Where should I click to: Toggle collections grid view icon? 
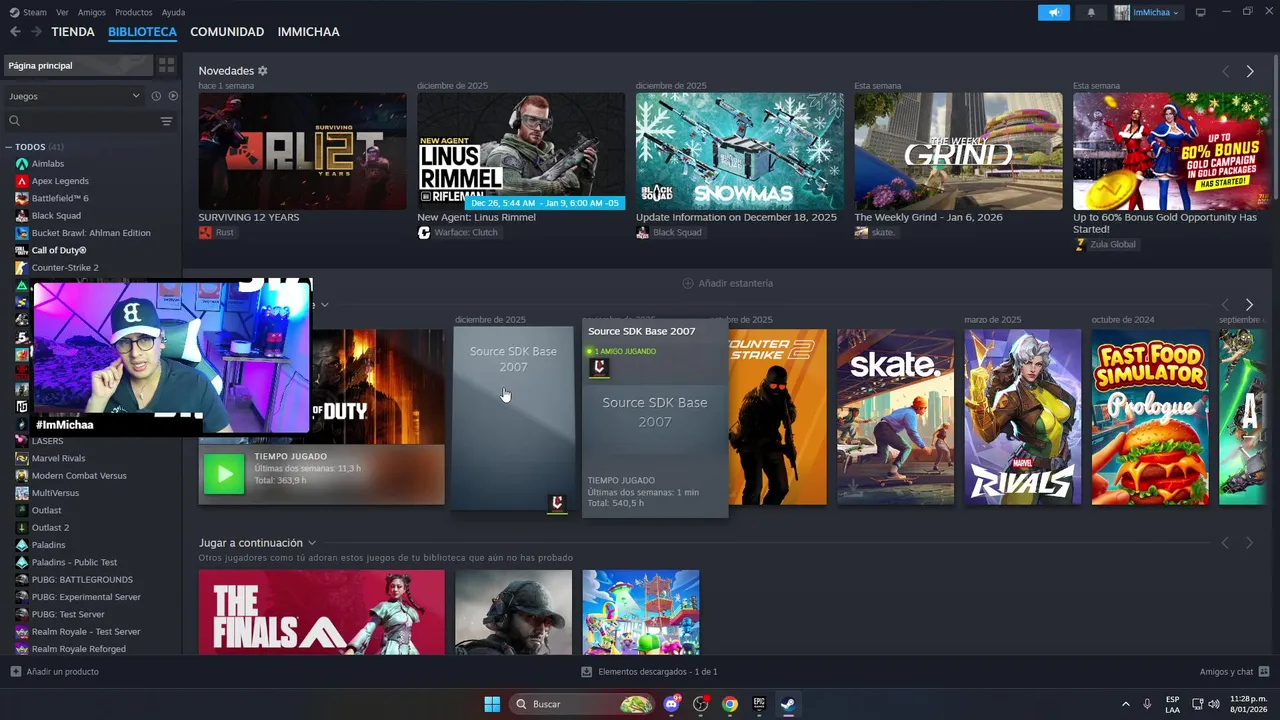click(x=167, y=65)
